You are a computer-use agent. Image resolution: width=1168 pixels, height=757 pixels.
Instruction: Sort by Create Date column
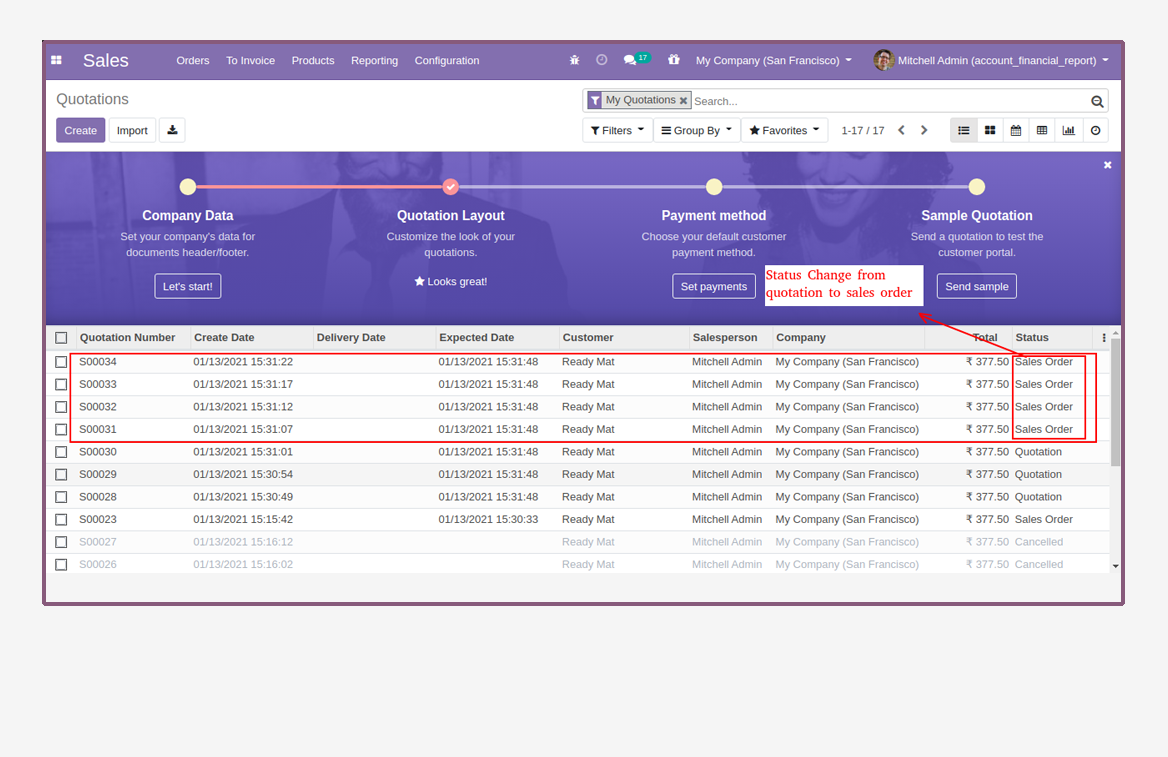(224, 338)
